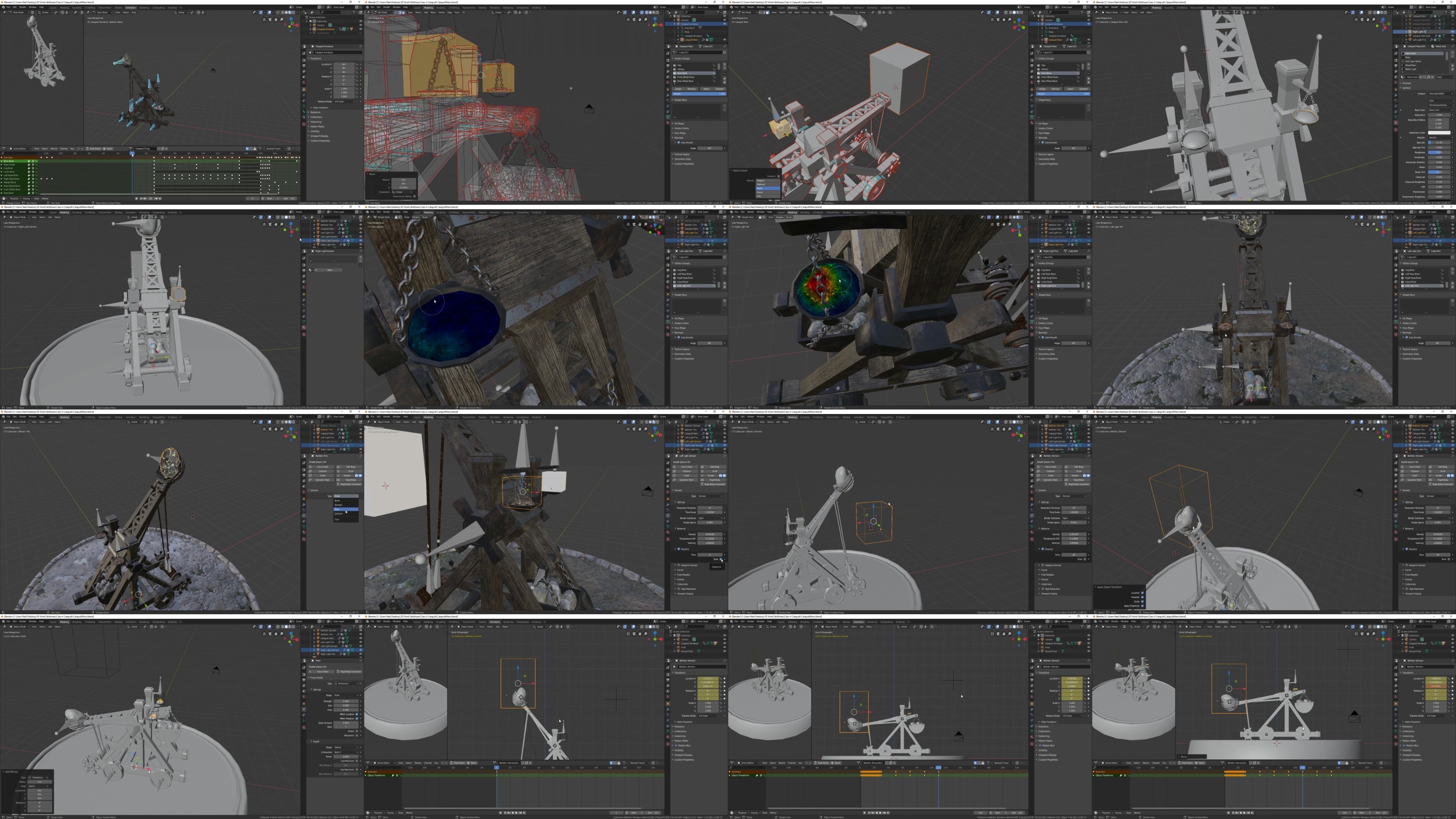Unlink the Catapult Firing action with X icon

[x=167, y=149]
